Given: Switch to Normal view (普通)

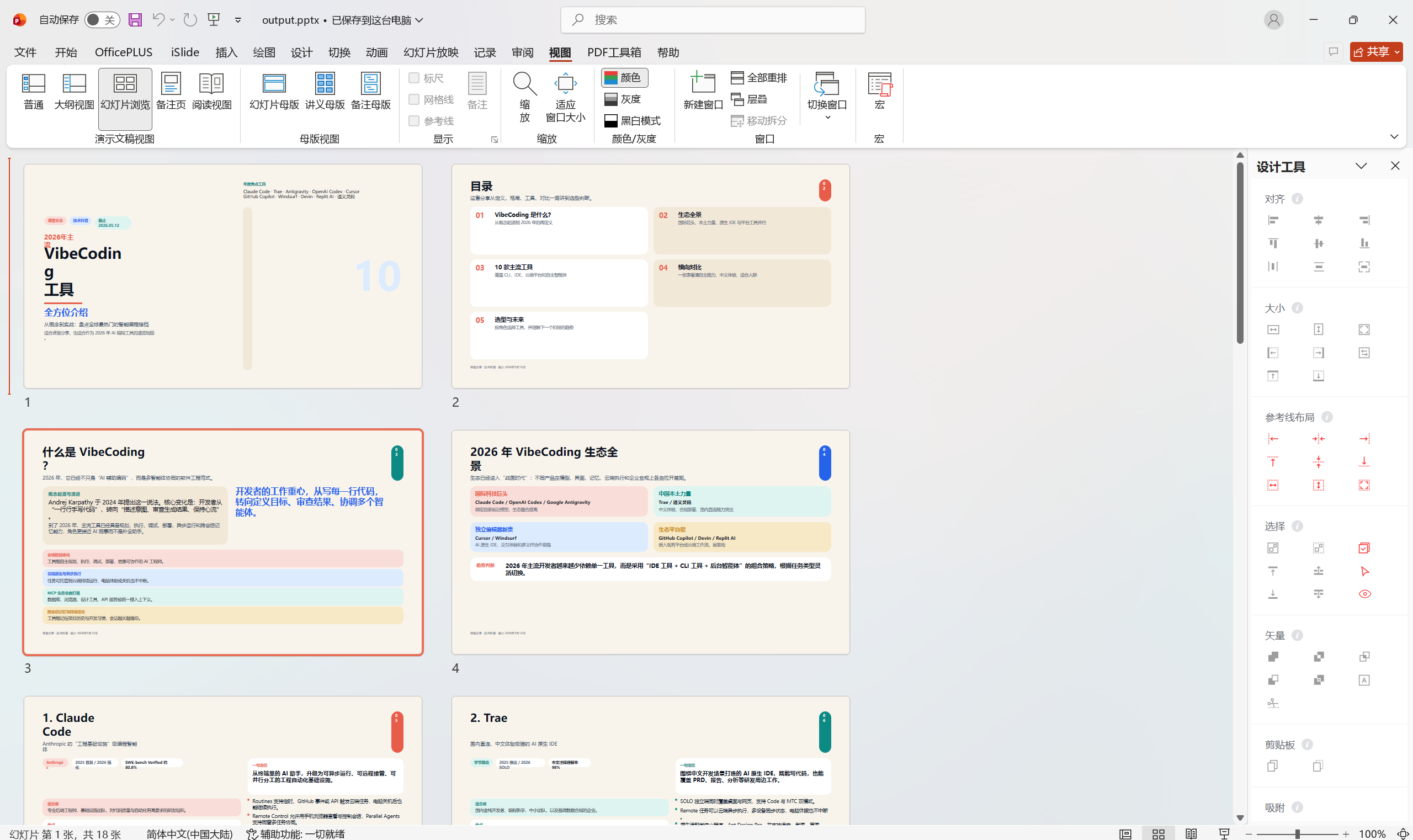Looking at the screenshot, I should click(x=34, y=92).
